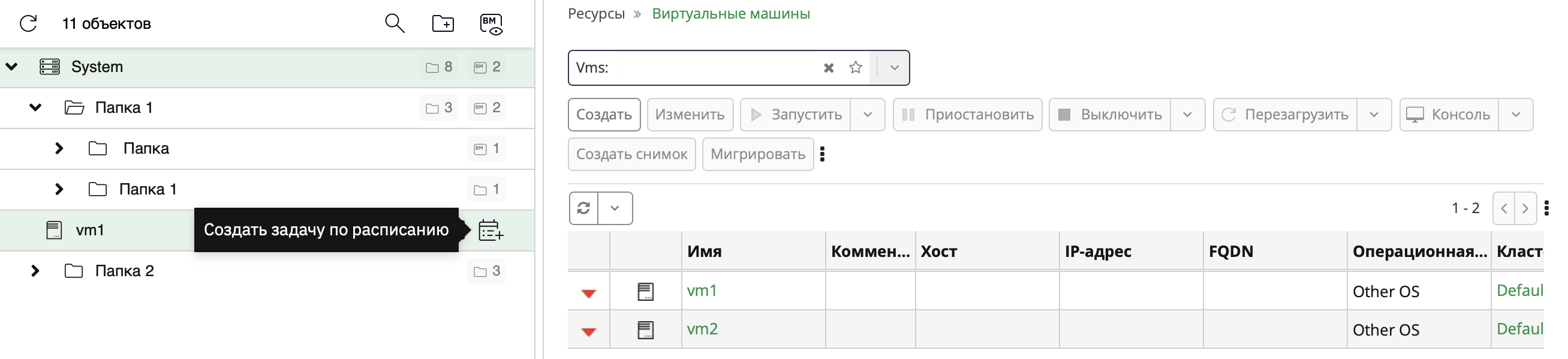Viewport: 1568px width, 359px height.
Task: Open the Default cluster link for vm1
Action: 1520,291
